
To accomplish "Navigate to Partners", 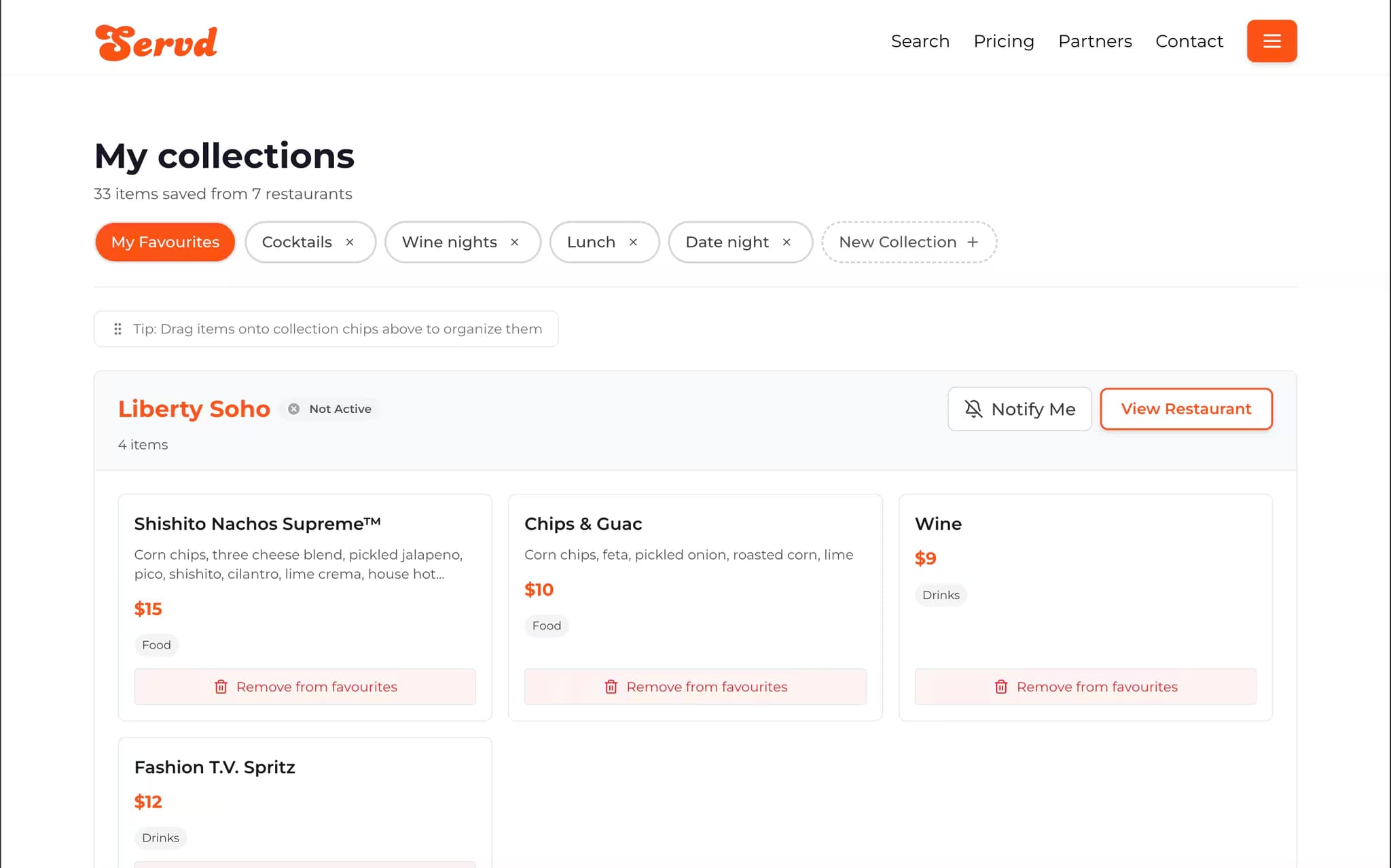I will click(1095, 41).
